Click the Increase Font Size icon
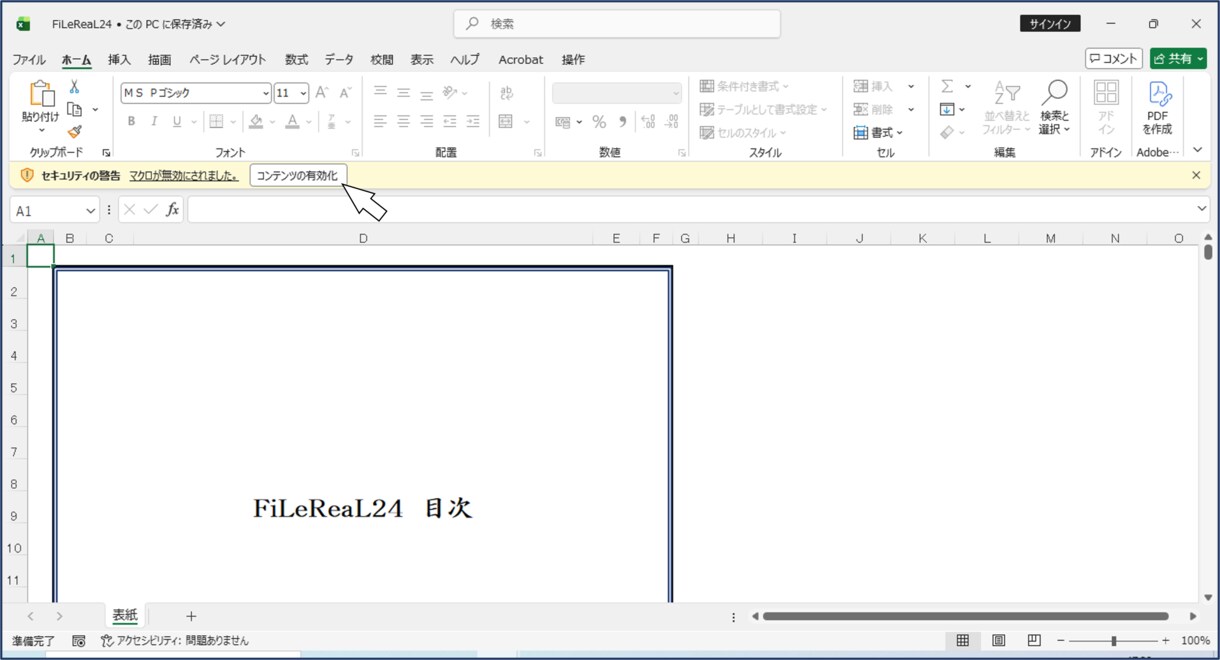Screen dimensions: 1220x660 (322, 93)
